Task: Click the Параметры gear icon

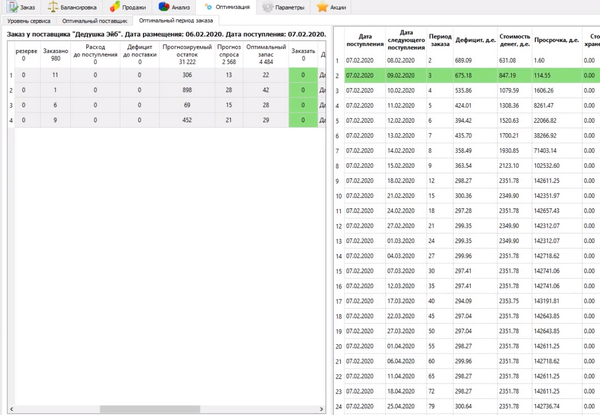Action: click(267, 7)
